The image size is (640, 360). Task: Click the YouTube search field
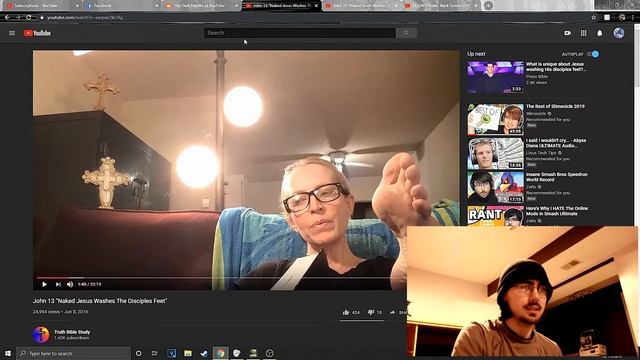300,33
